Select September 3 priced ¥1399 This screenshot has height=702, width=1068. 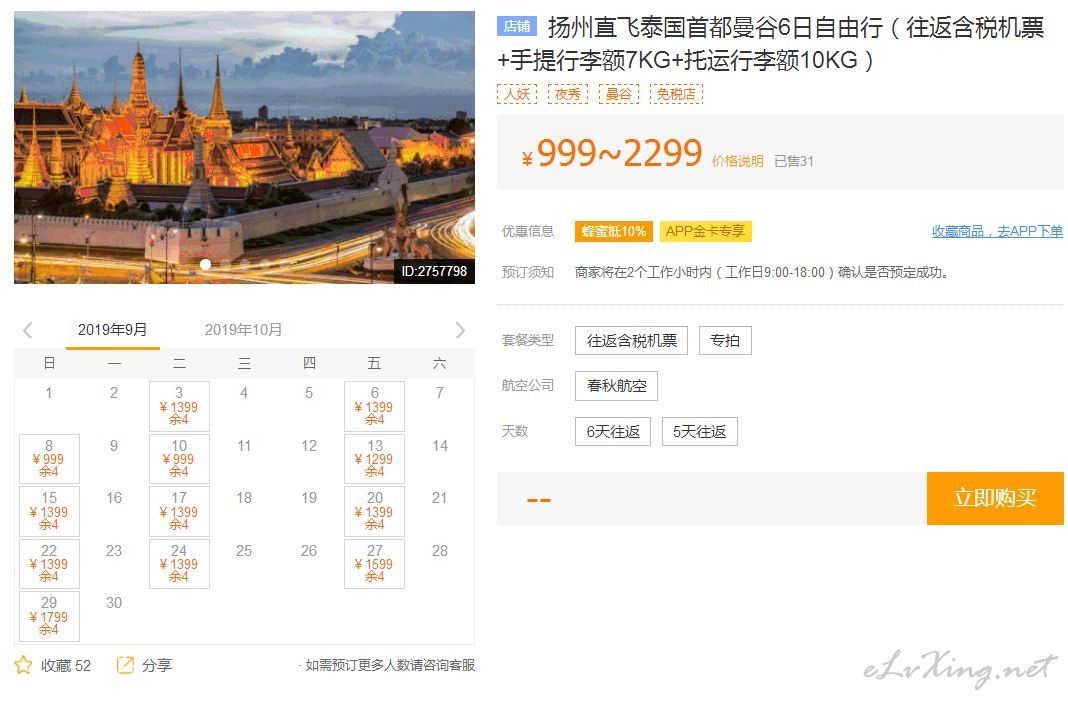pos(179,406)
